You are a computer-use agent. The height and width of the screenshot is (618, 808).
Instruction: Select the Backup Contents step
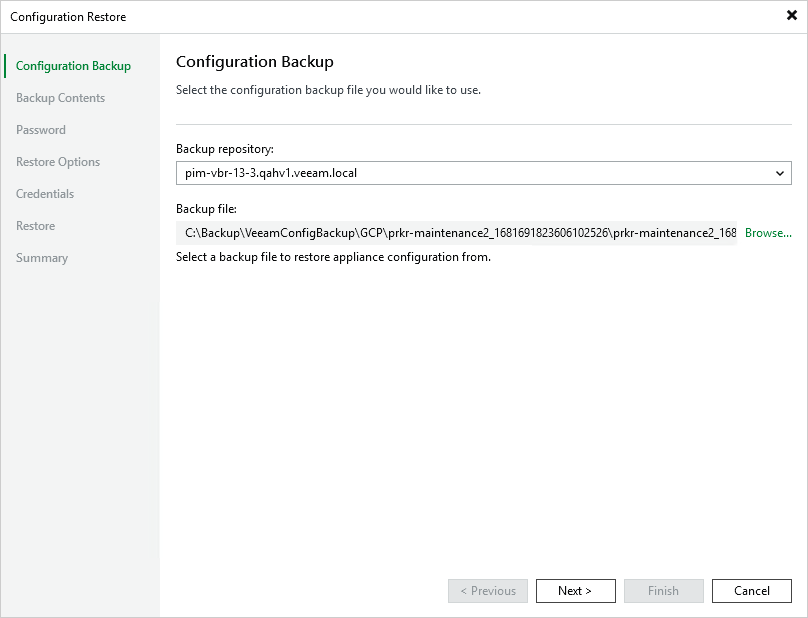60,98
